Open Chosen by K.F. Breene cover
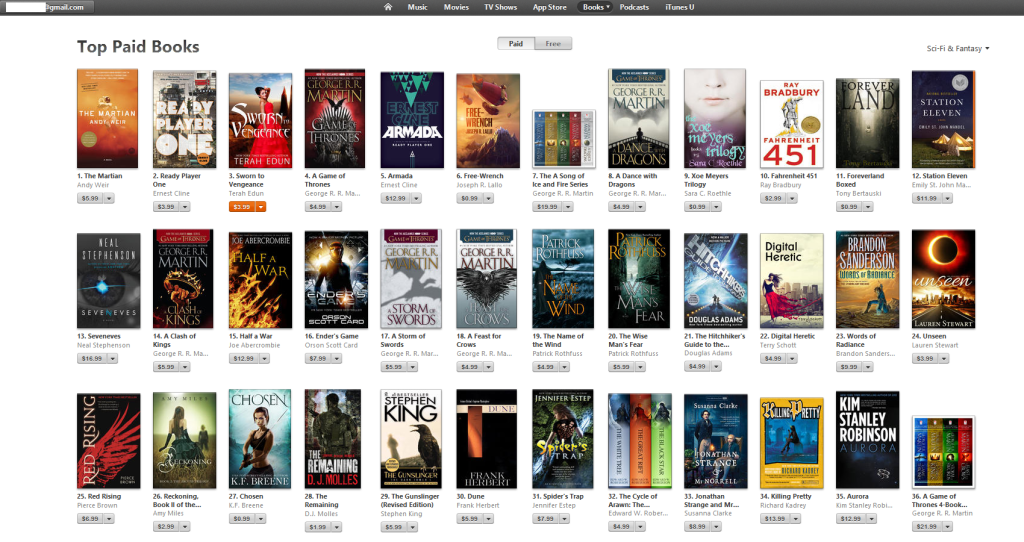Image resolution: width=1024 pixels, height=542 pixels. tap(260, 439)
